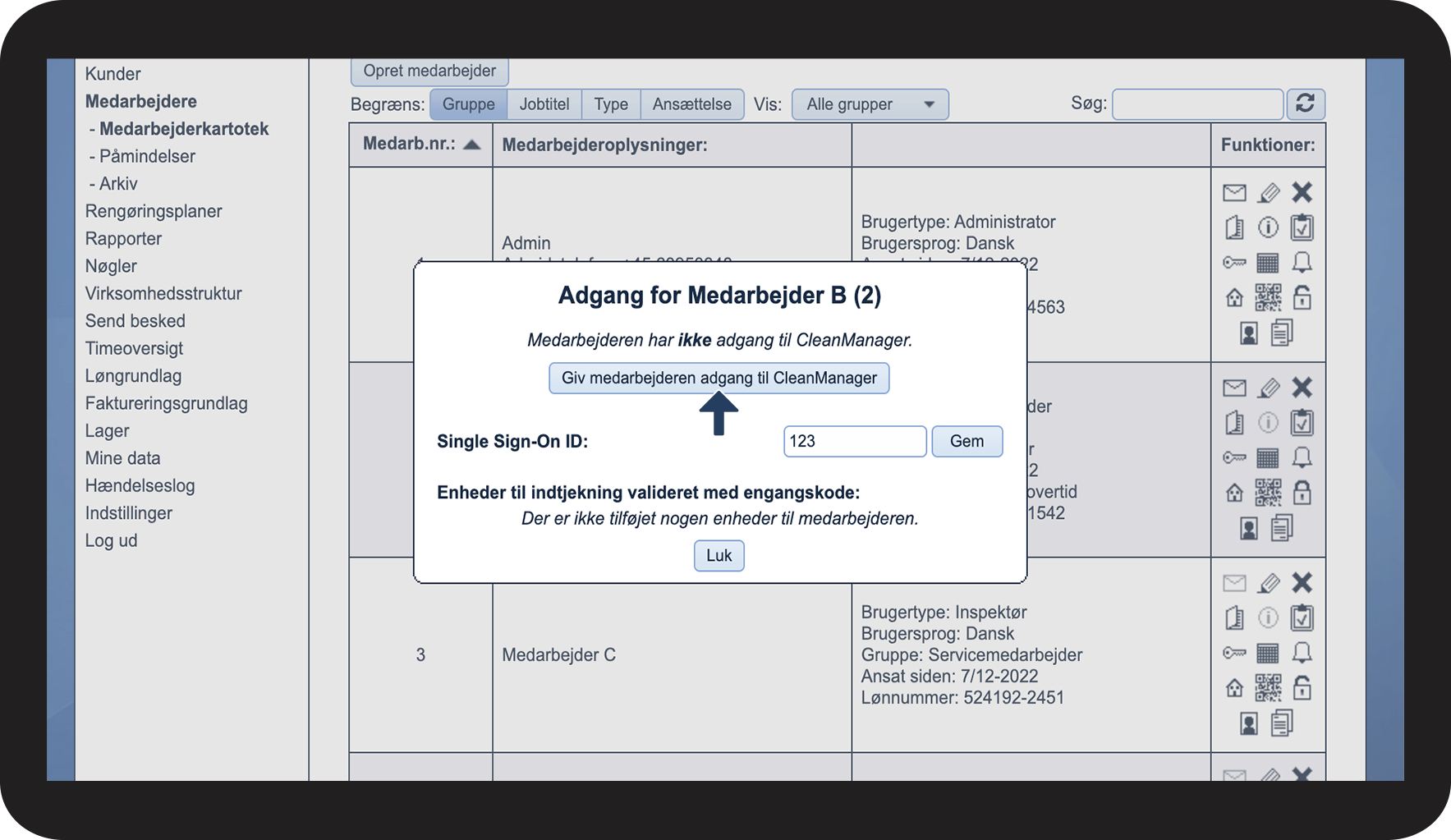Screen dimensions: 1451x840
Task: Click house icon in second employee row
Action: (1234, 493)
